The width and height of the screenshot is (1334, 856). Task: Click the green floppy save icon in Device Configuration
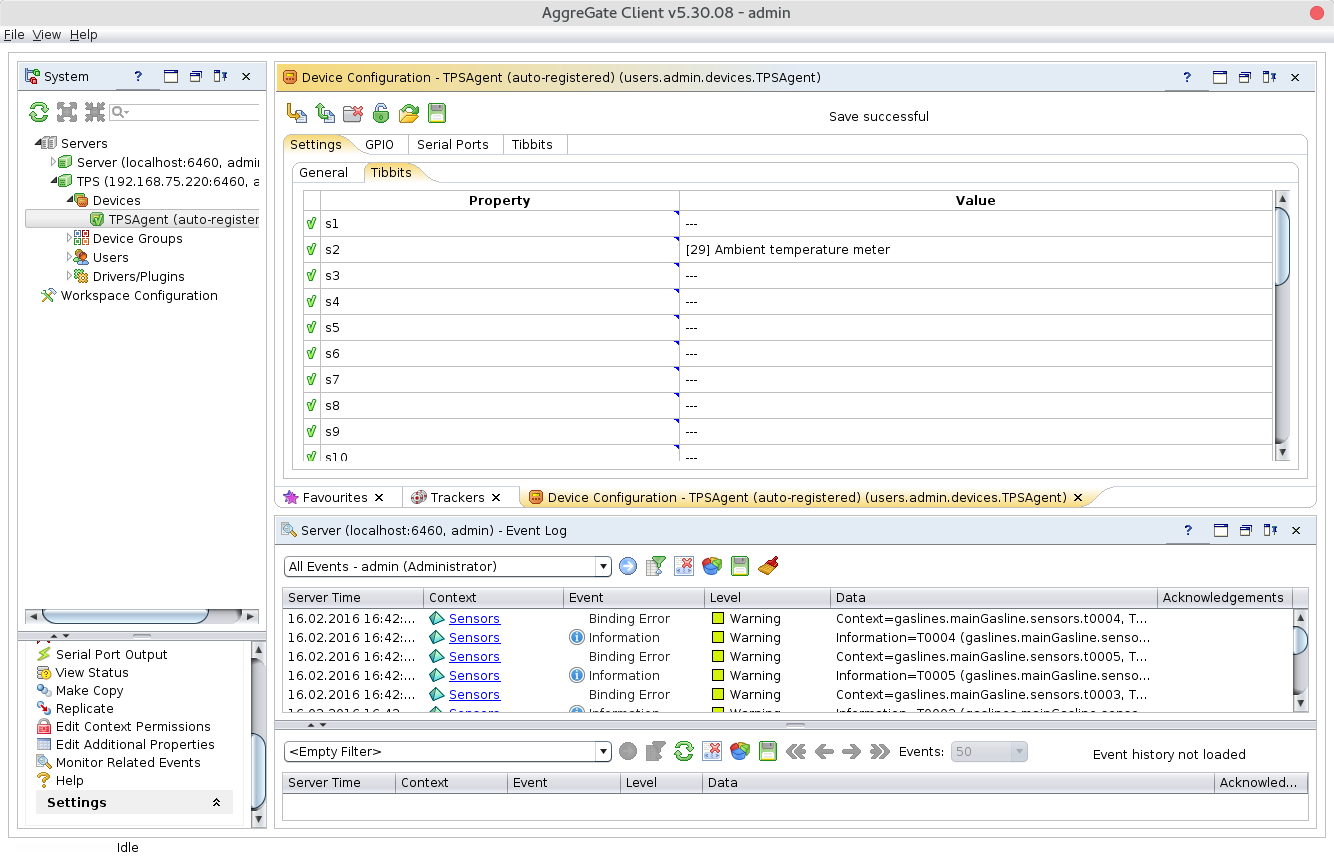tap(437, 113)
